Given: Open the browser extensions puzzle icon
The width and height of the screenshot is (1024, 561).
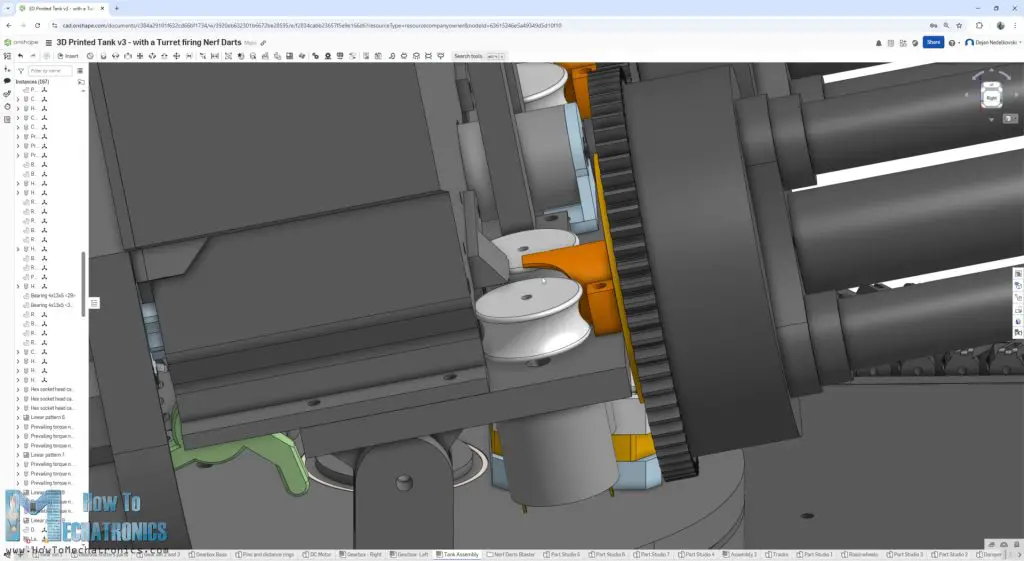Looking at the screenshot, I should (x=977, y=25).
